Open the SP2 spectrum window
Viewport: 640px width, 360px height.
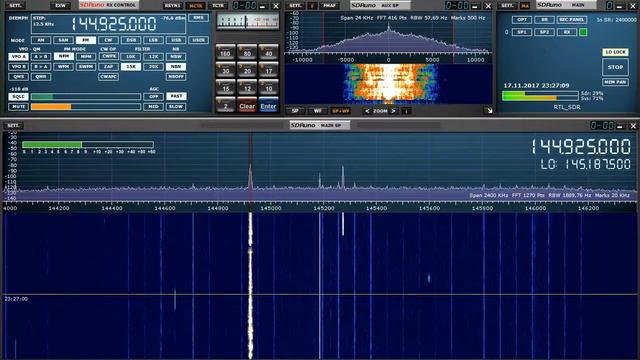[544, 32]
